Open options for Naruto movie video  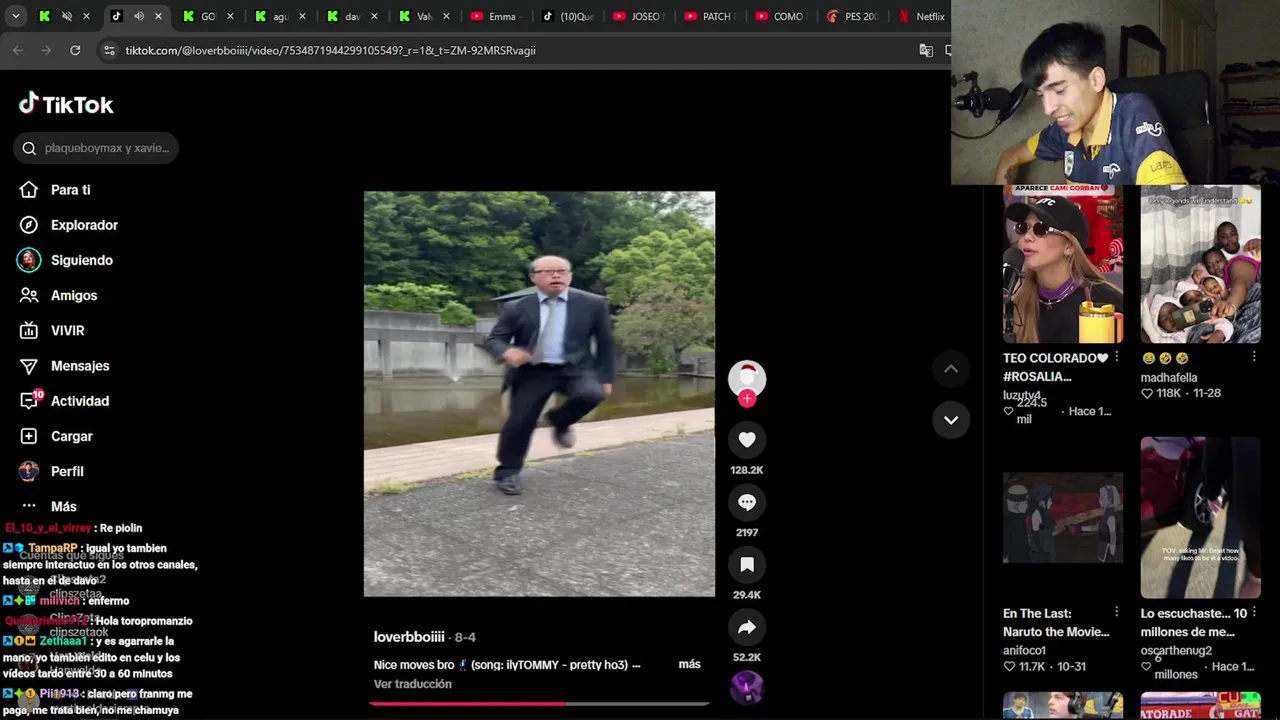(x=1116, y=613)
